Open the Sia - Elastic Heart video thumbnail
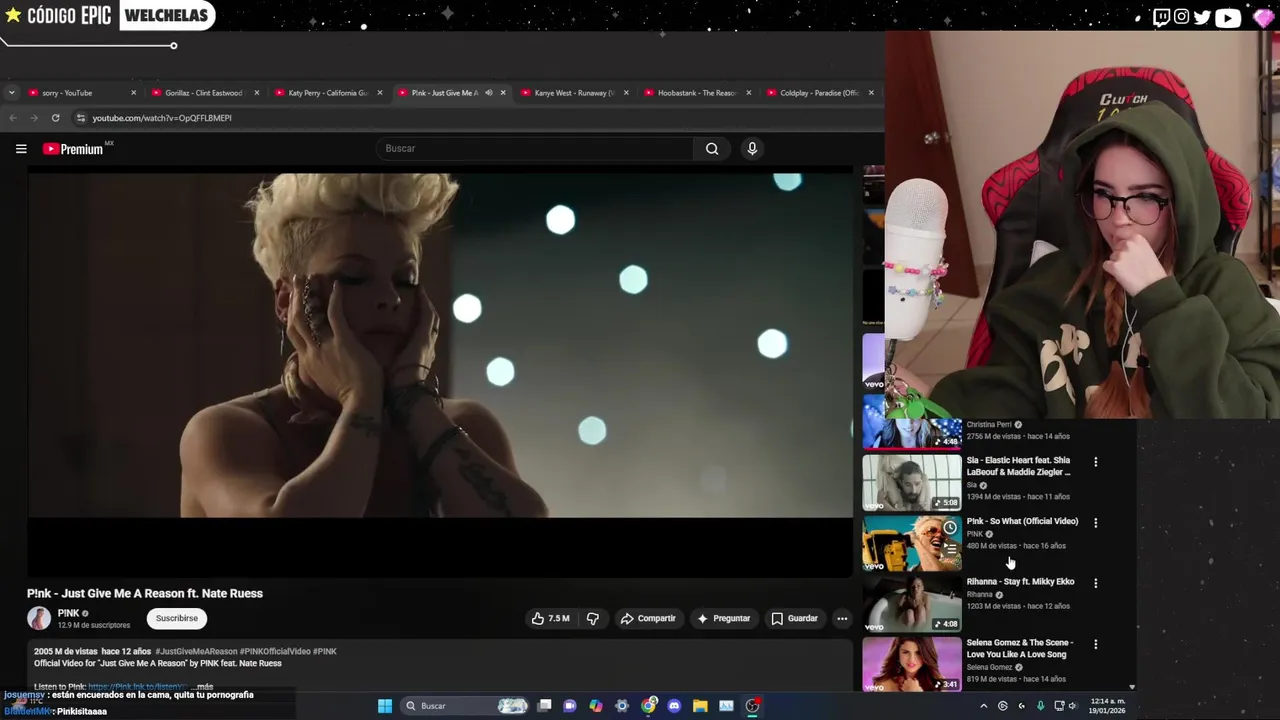 click(911, 483)
